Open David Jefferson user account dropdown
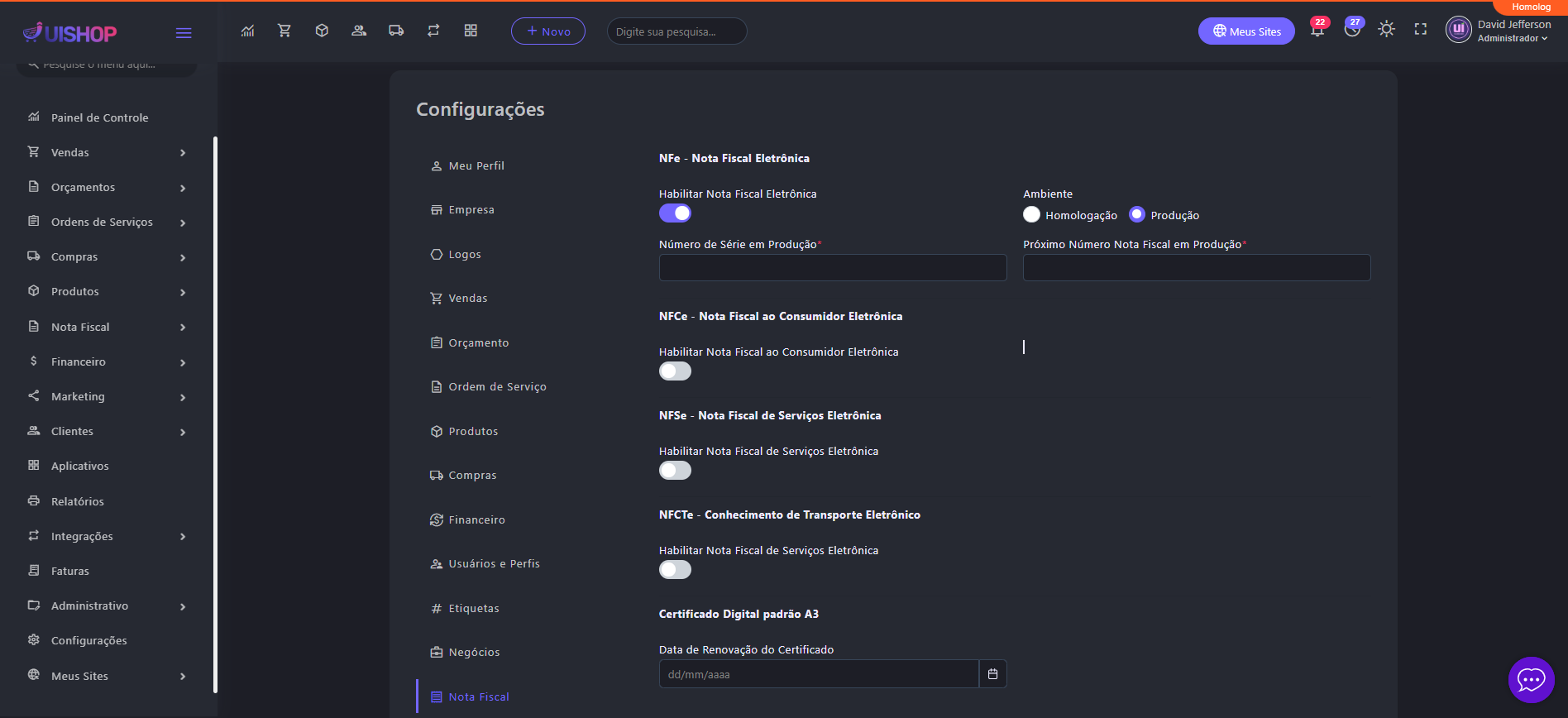 click(x=1500, y=31)
